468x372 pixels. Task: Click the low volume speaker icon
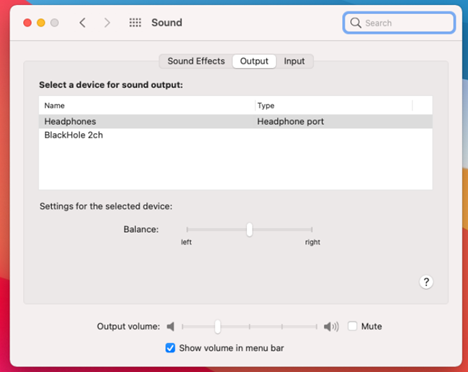[x=171, y=326]
